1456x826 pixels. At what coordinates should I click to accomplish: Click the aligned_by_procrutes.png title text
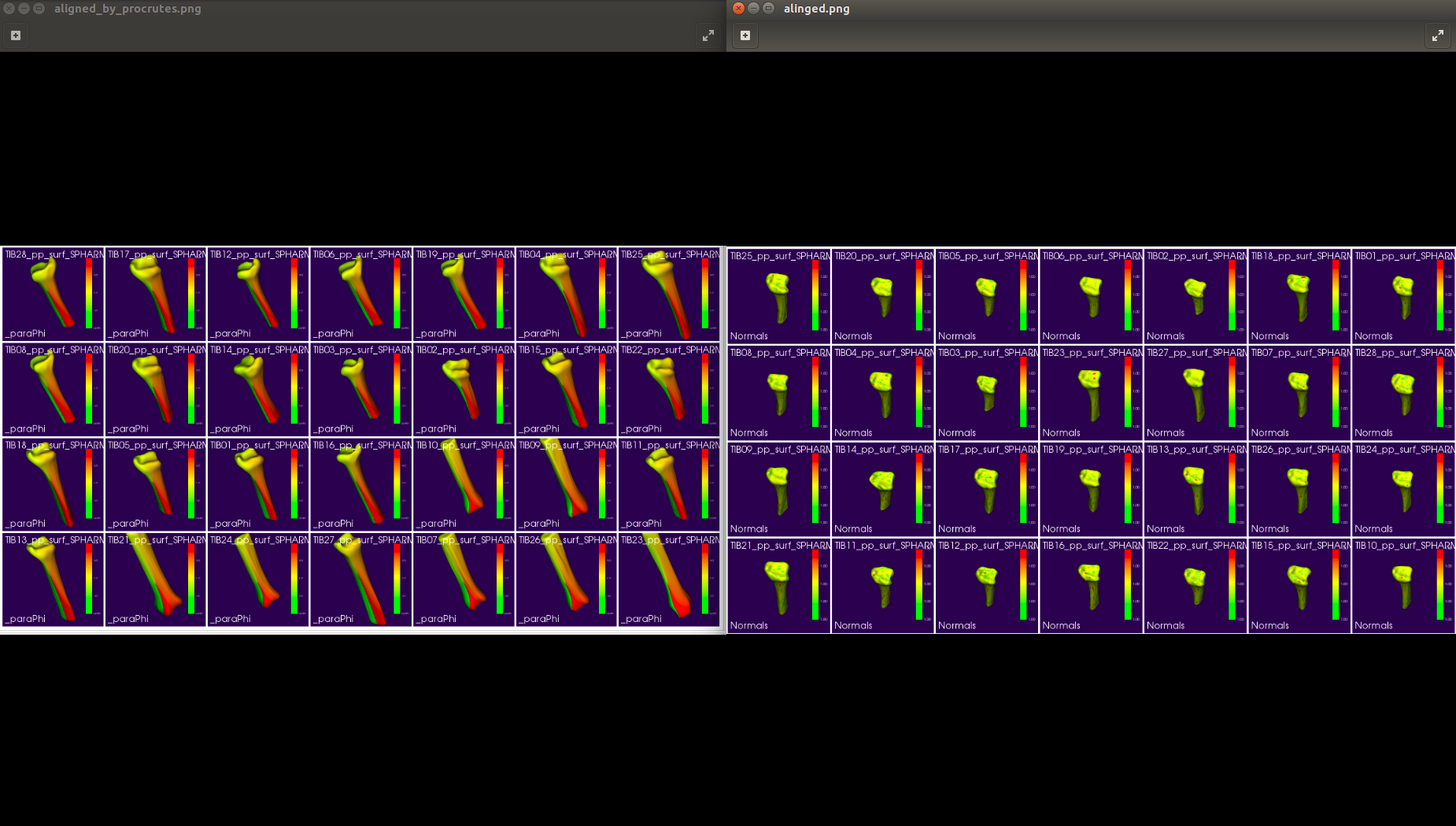(x=127, y=9)
